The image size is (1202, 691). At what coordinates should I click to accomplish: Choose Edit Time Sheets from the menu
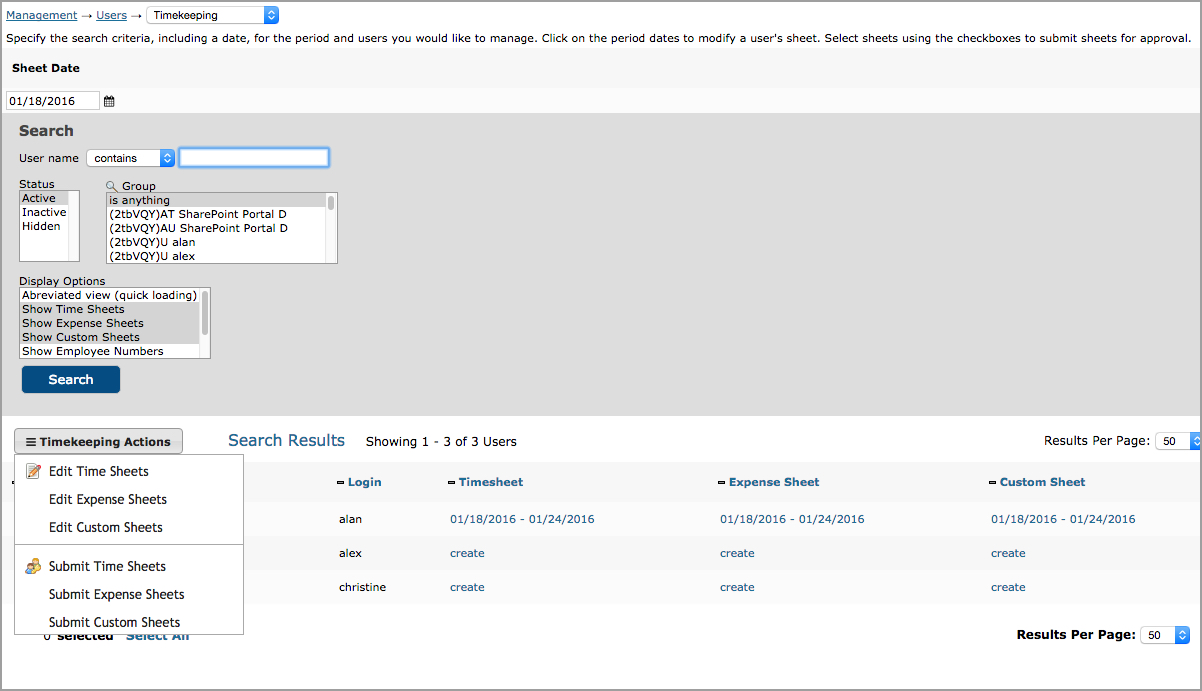click(x=99, y=471)
